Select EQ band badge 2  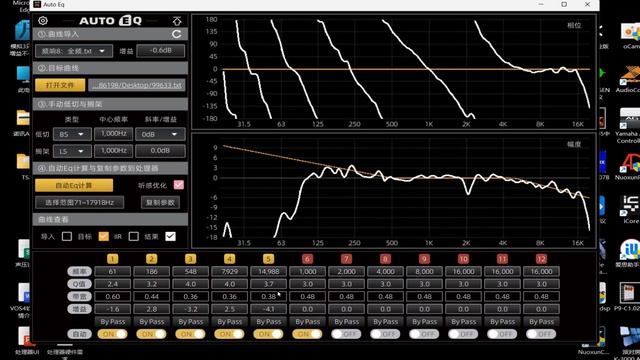(x=151, y=259)
